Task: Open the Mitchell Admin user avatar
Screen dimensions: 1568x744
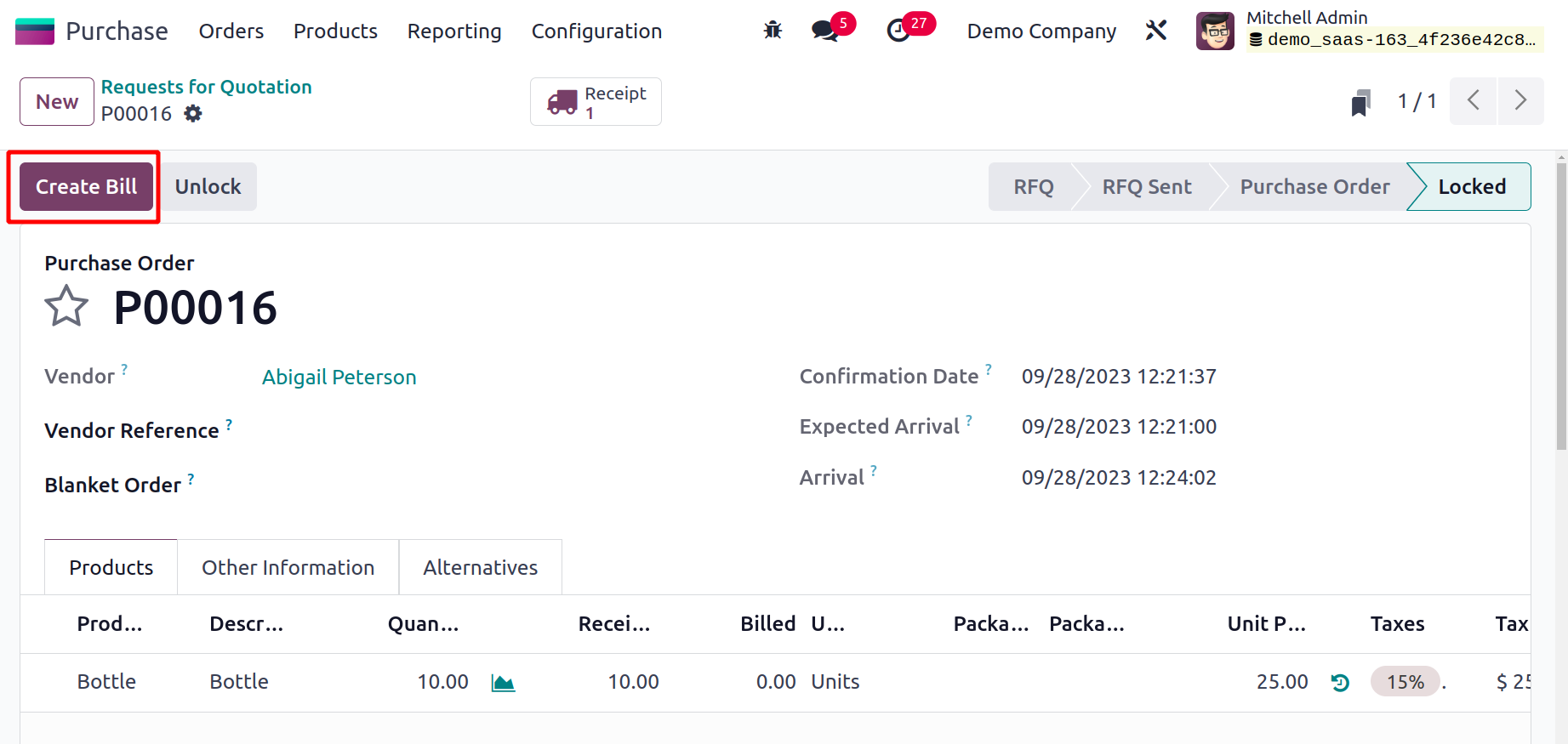Action: (1215, 31)
